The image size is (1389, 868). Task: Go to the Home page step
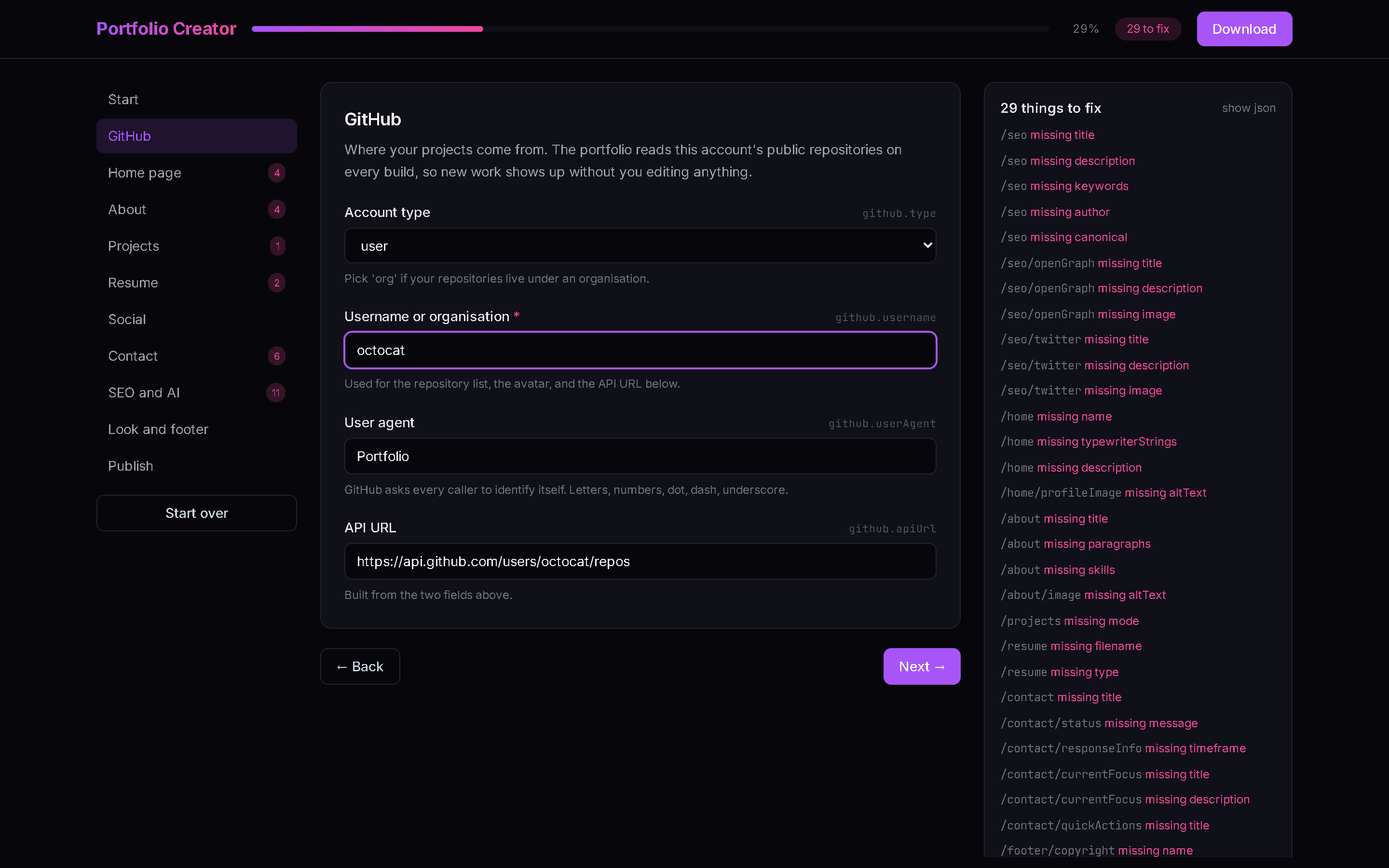(x=196, y=173)
